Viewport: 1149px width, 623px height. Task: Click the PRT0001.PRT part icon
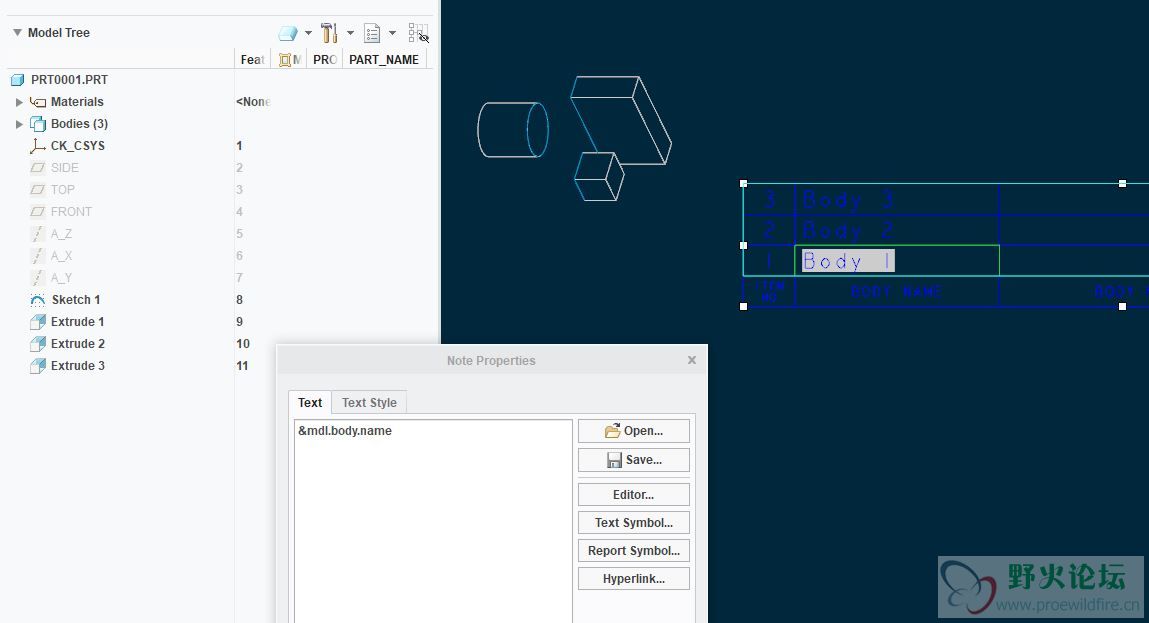[18, 79]
